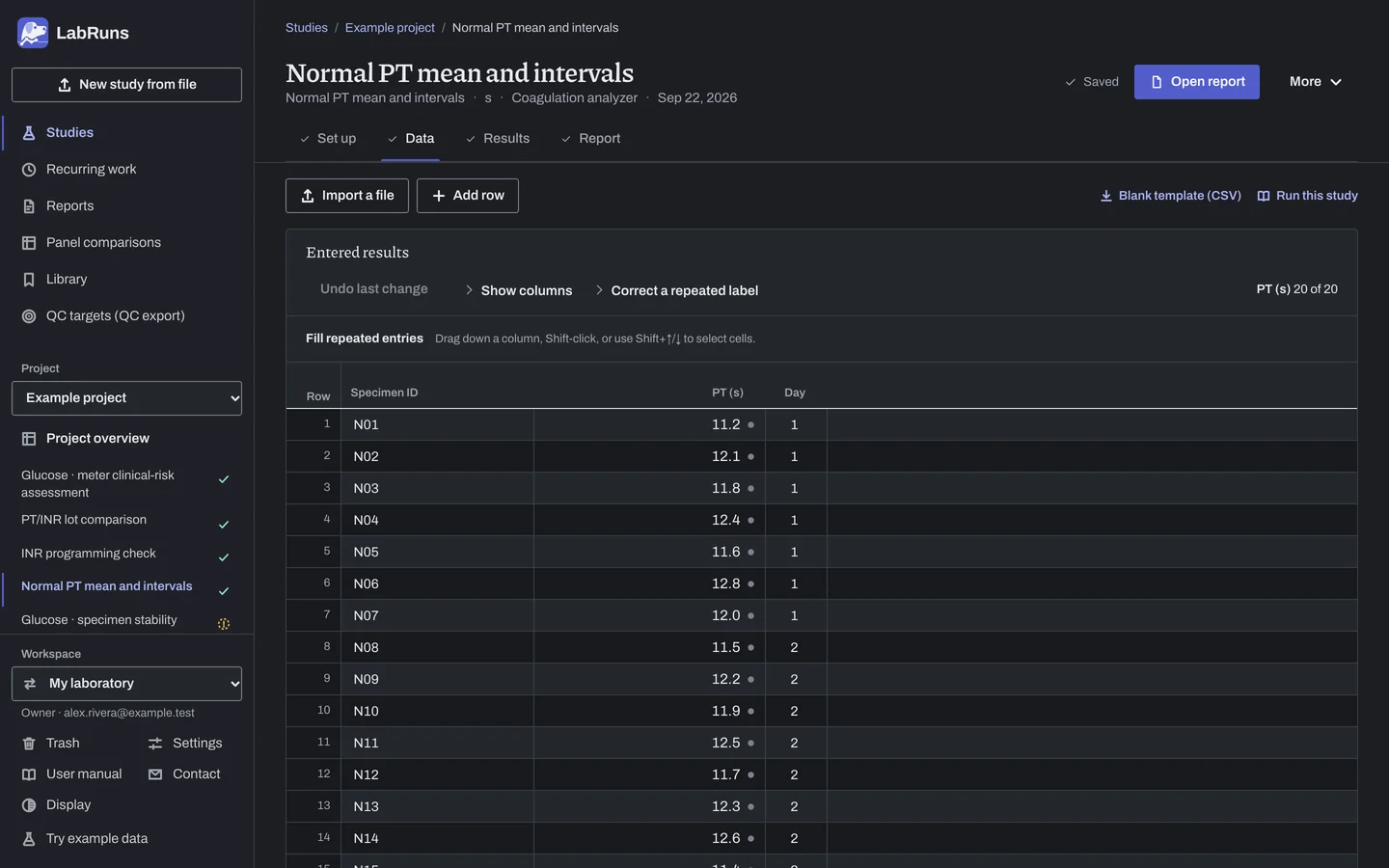1389x868 pixels.
Task: Switch to Data tab
Action: 411,139
